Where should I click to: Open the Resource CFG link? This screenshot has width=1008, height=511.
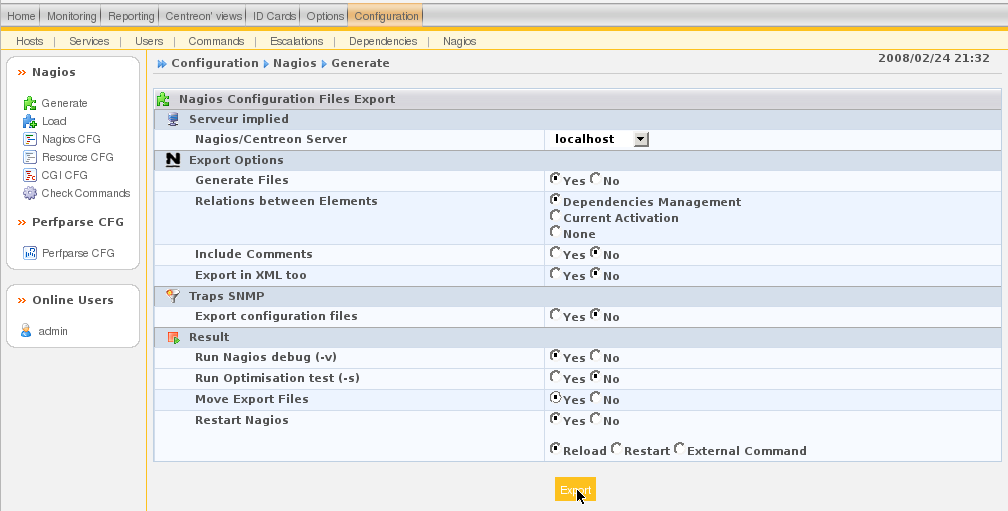[78, 157]
